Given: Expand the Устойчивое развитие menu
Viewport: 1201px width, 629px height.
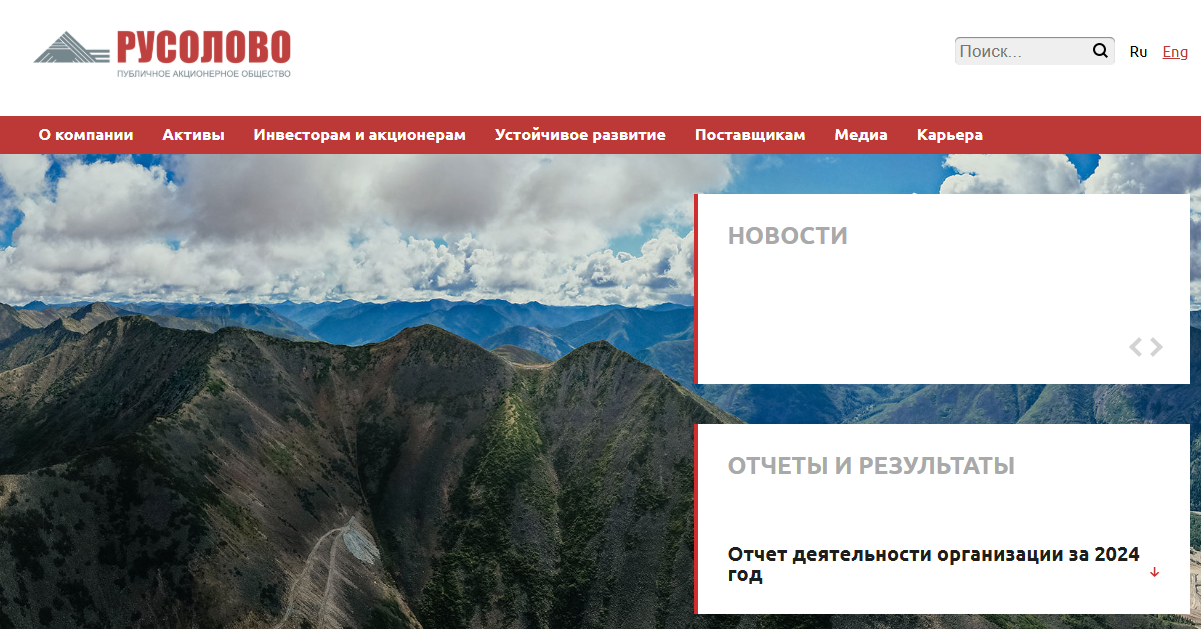Looking at the screenshot, I should pos(580,135).
